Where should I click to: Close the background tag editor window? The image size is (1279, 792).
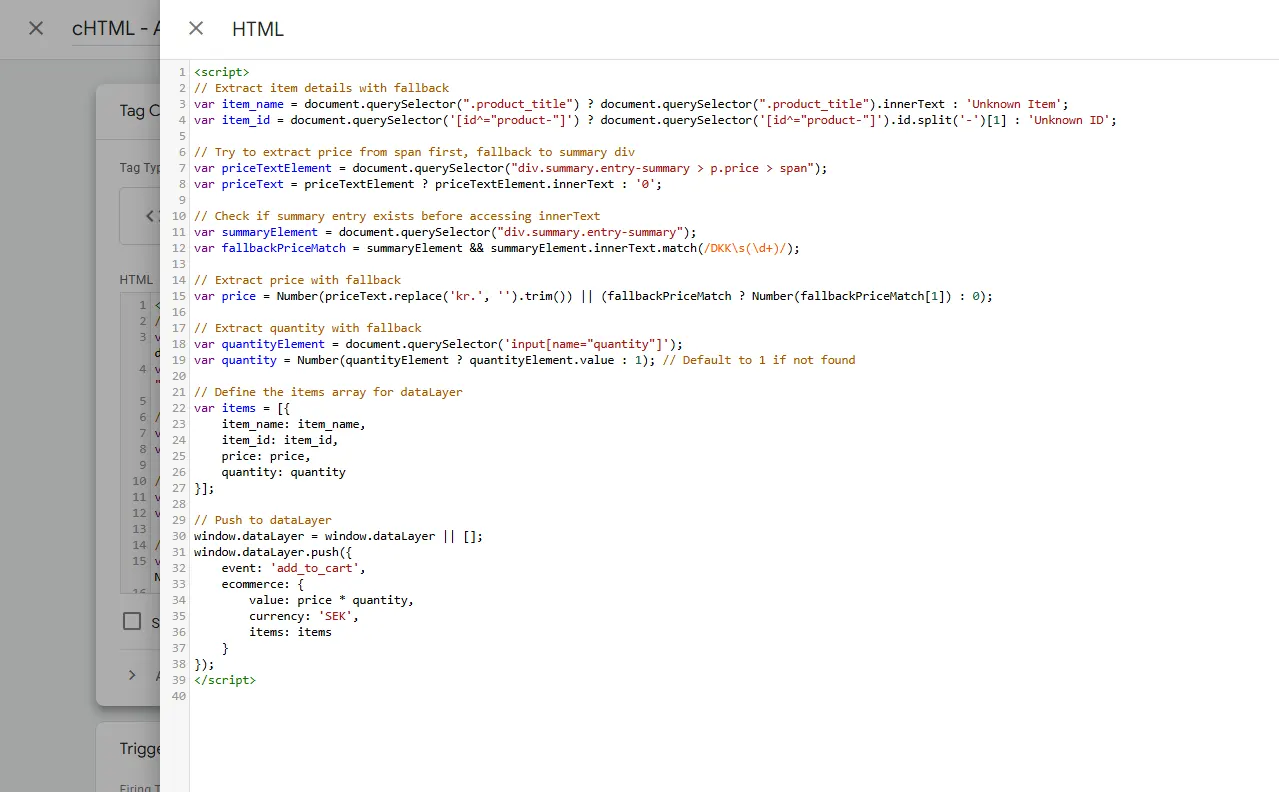click(36, 28)
